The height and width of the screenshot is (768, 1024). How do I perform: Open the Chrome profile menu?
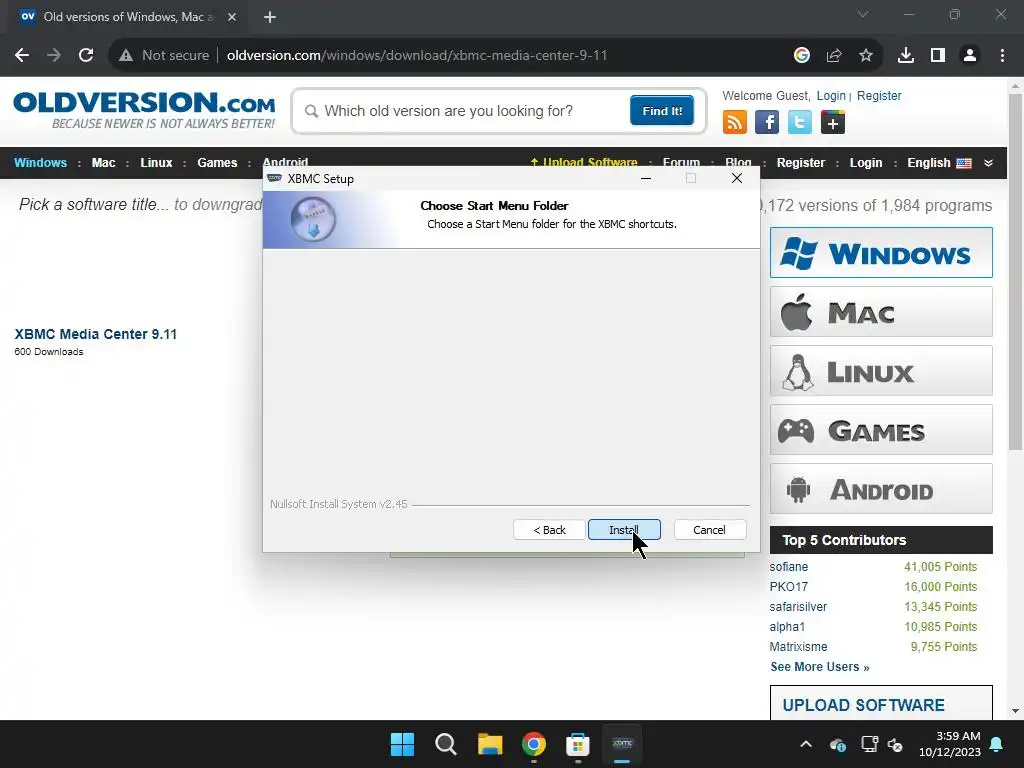point(970,56)
